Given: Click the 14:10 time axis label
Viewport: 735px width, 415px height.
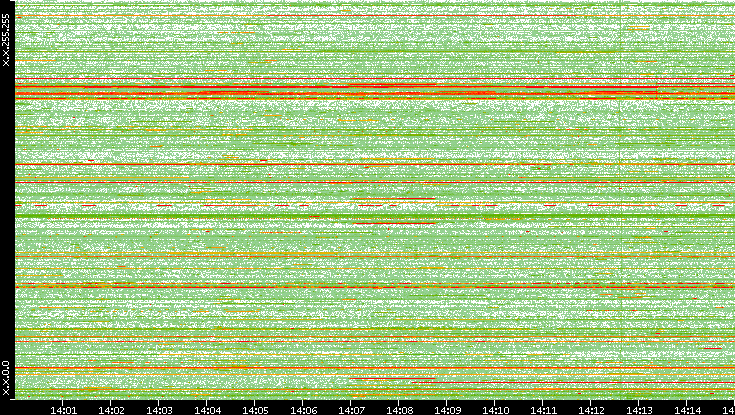Looking at the screenshot, I should [x=495, y=410].
